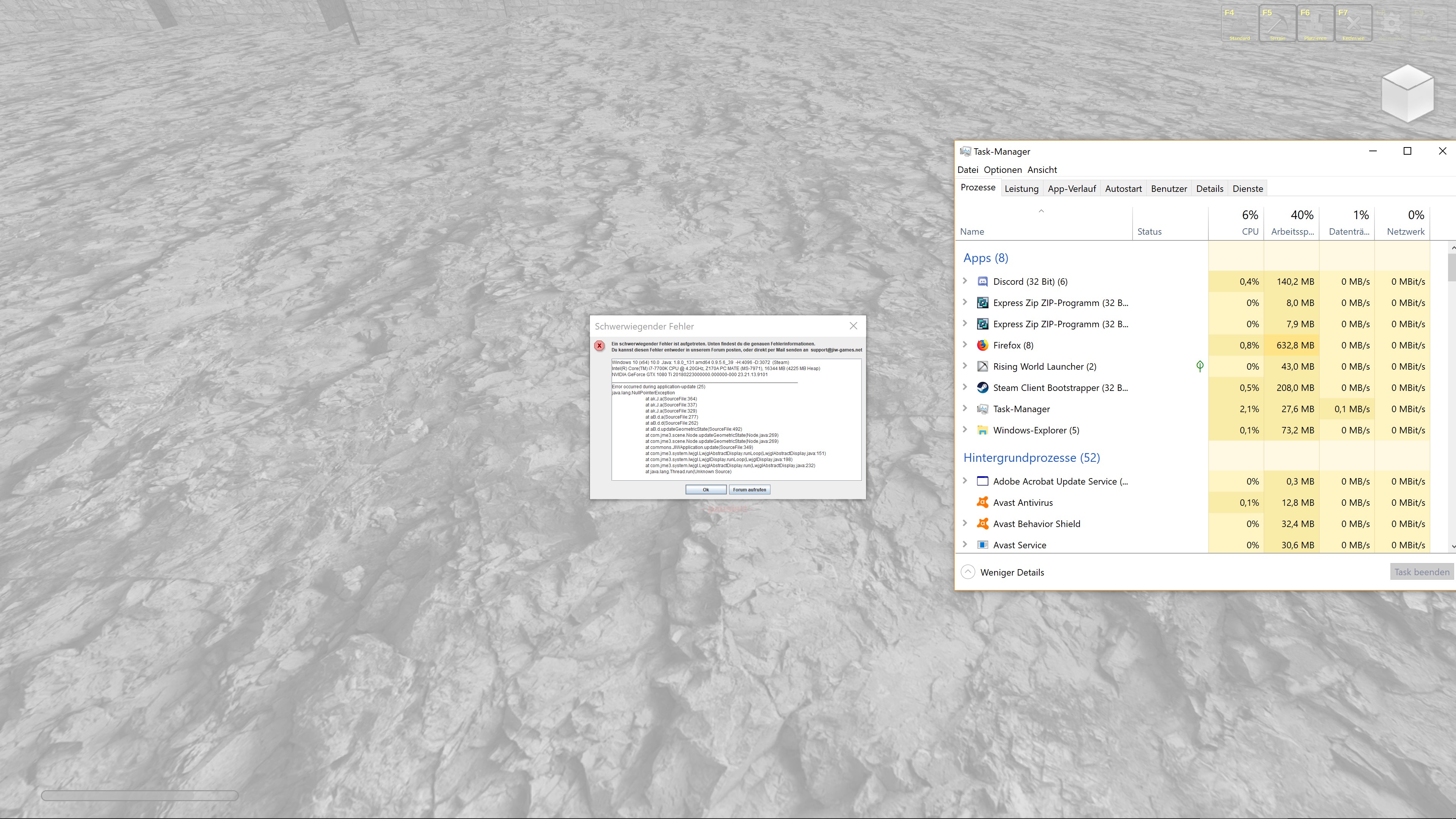Click the white cube icon
Image resolution: width=1456 pixels, height=819 pixels.
click(x=1407, y=93)
